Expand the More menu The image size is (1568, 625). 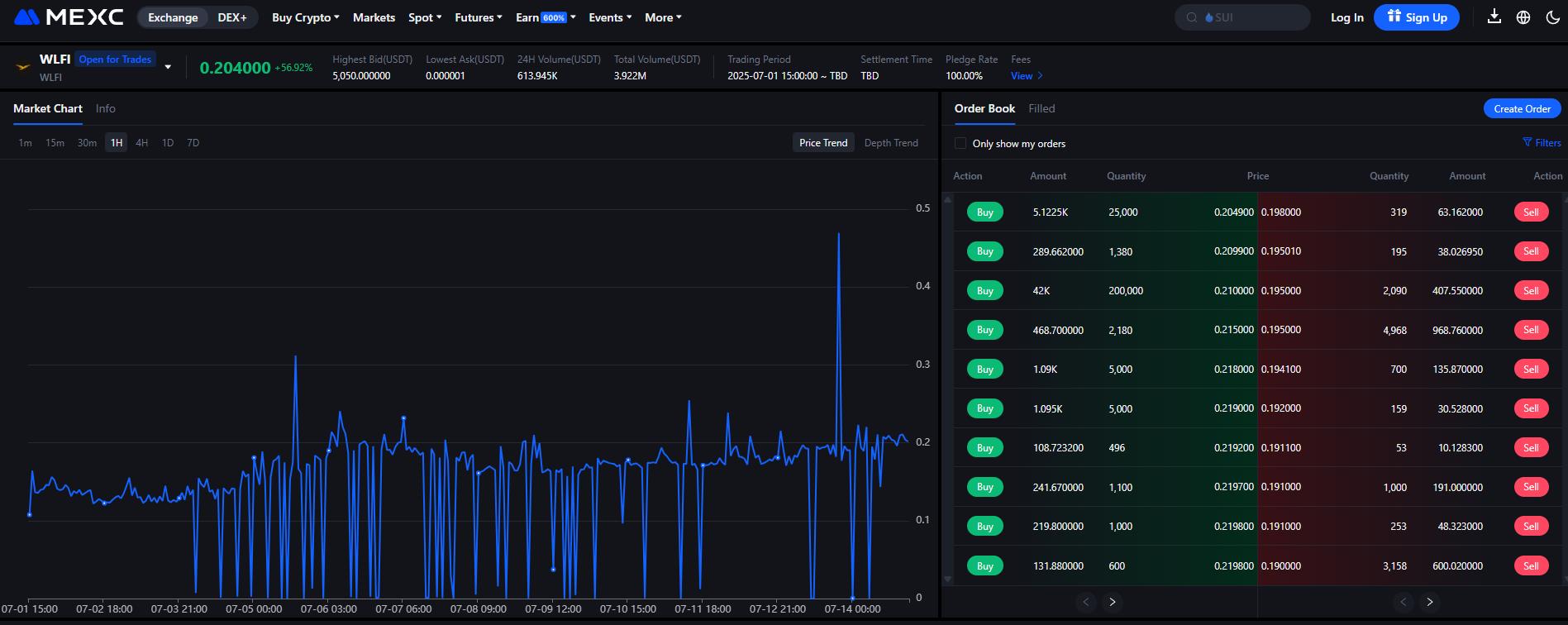pos(663,17)
